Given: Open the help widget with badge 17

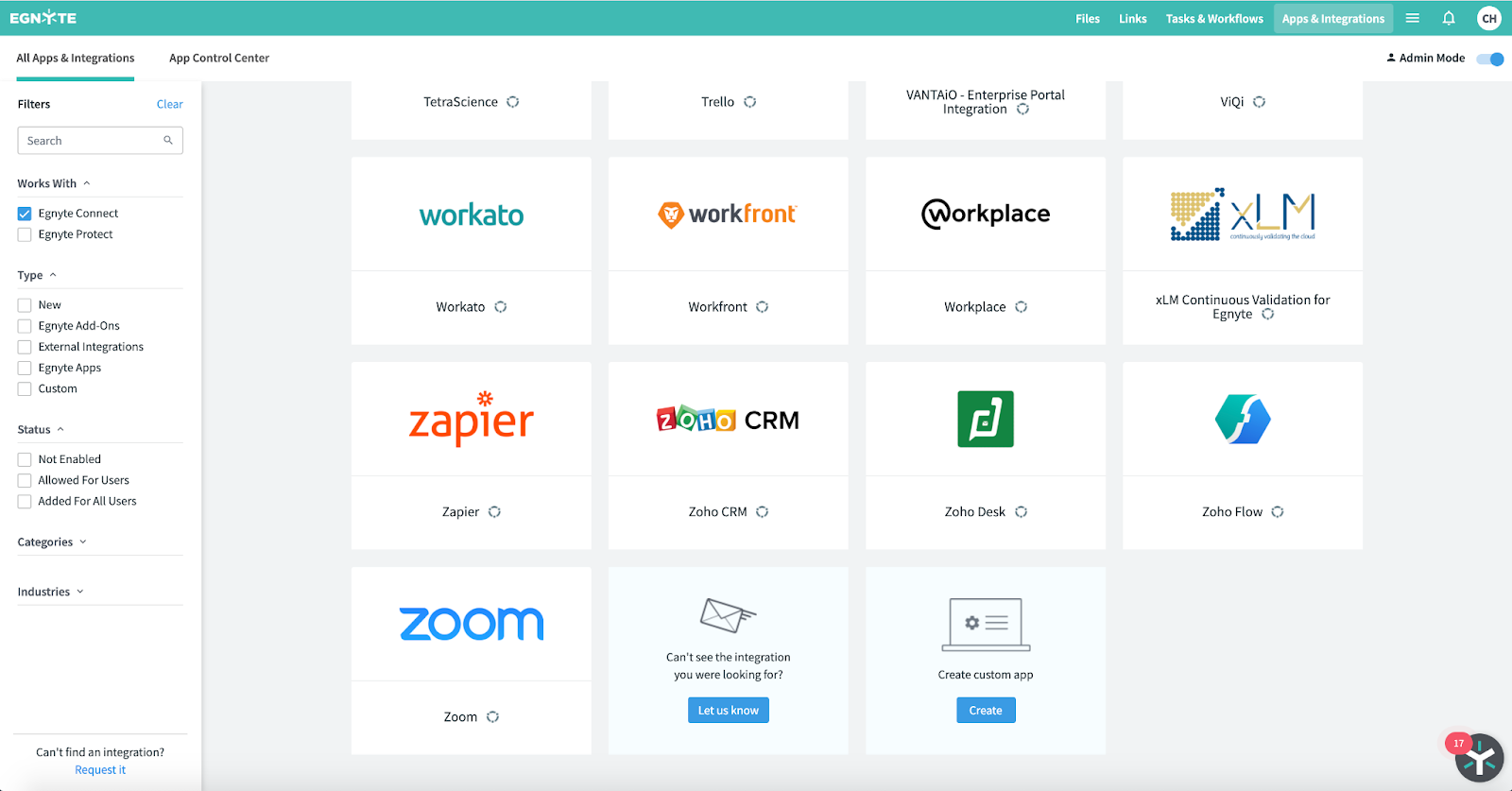Looking at the screenshot, I should 1478,758.
